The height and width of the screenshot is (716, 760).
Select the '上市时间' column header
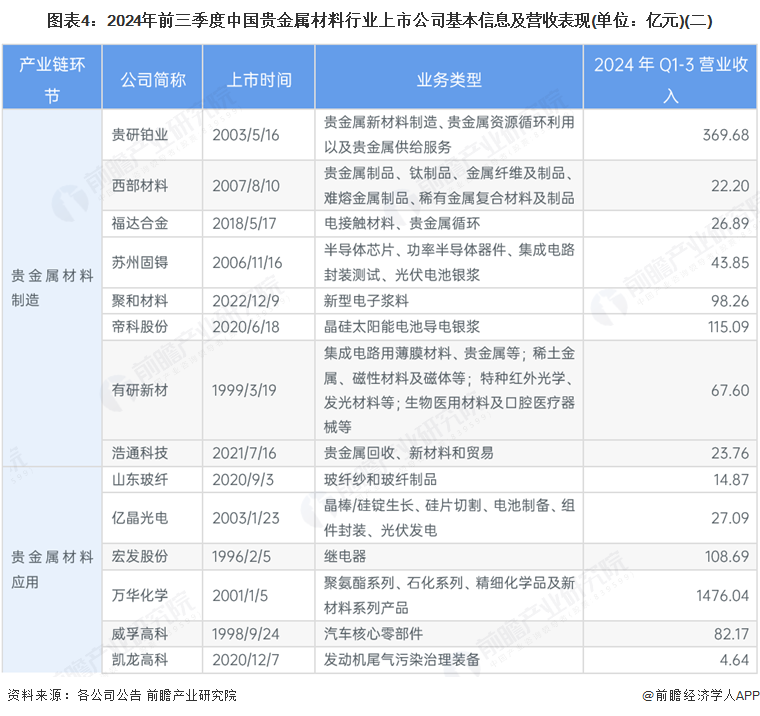pos(259,77)
